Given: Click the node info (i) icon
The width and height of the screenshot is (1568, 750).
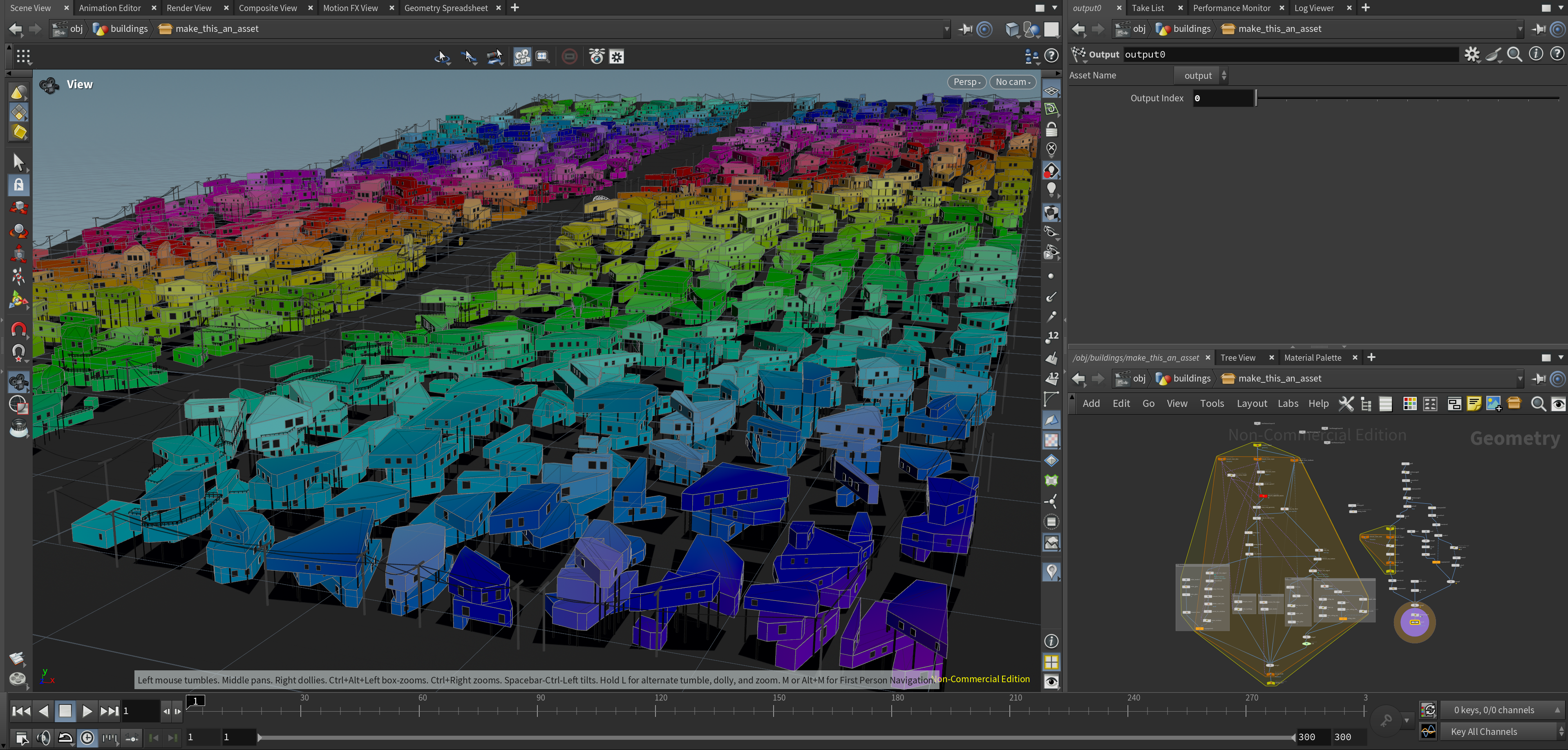Looking at the screenshot, I should pyautogui.click(x=1536, y=54).
